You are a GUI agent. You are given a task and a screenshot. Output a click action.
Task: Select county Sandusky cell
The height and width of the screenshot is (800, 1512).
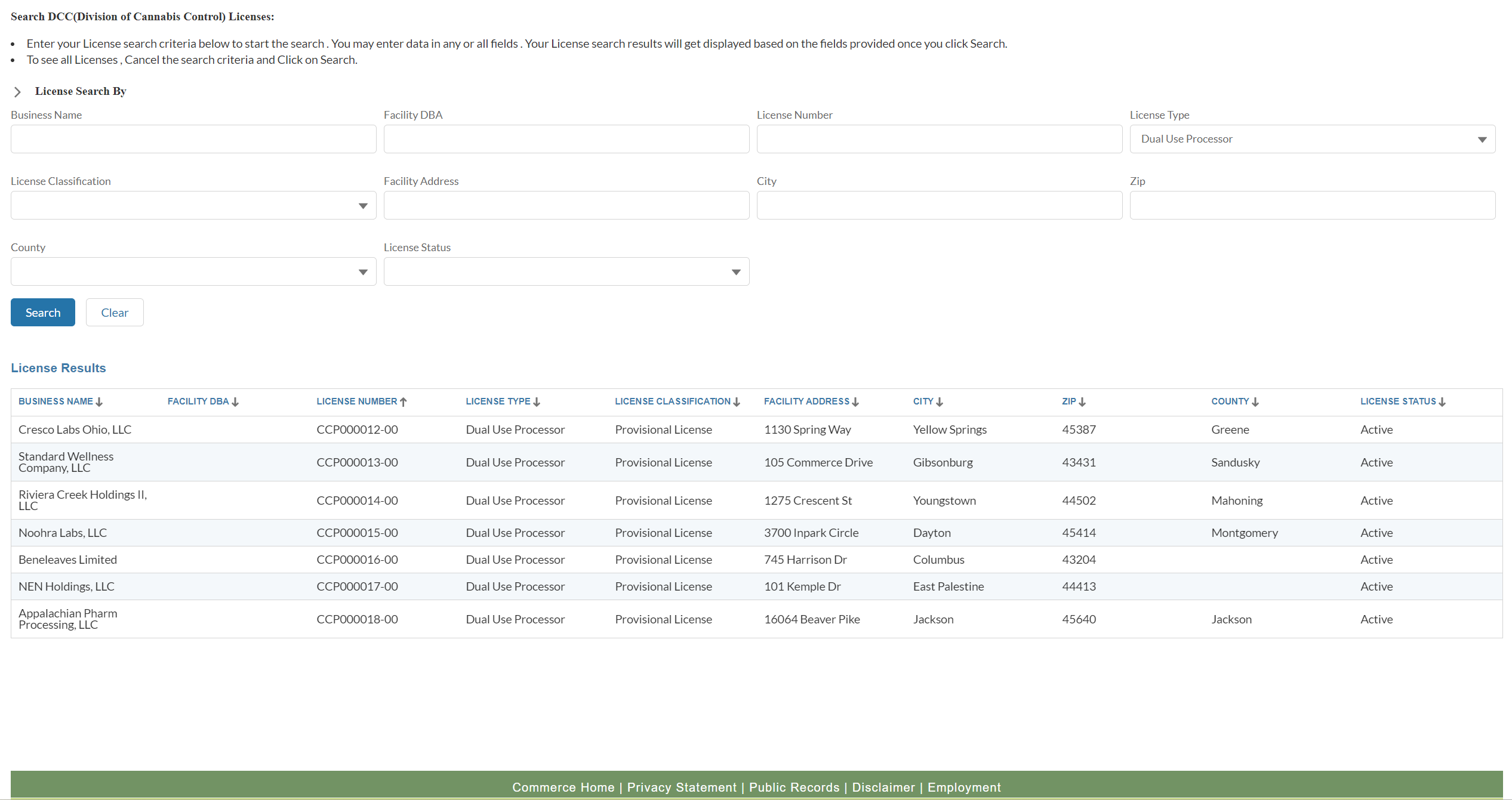(1235, 462)
